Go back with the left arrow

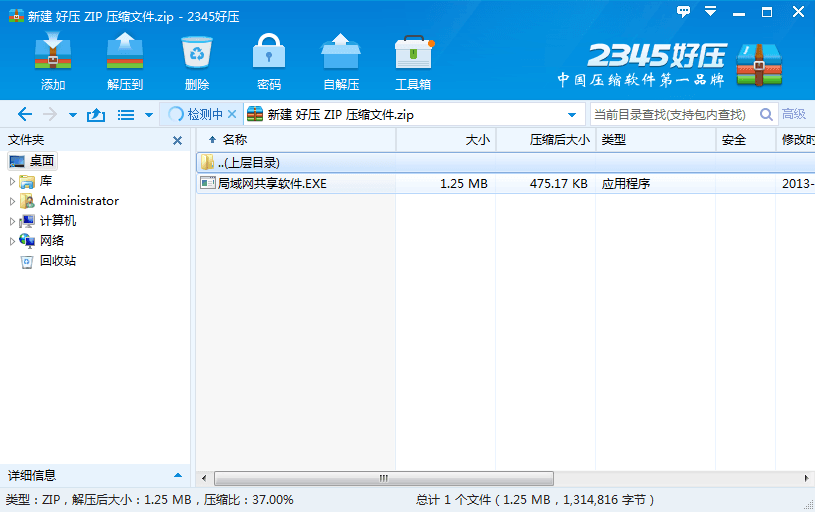coord(24,114)
